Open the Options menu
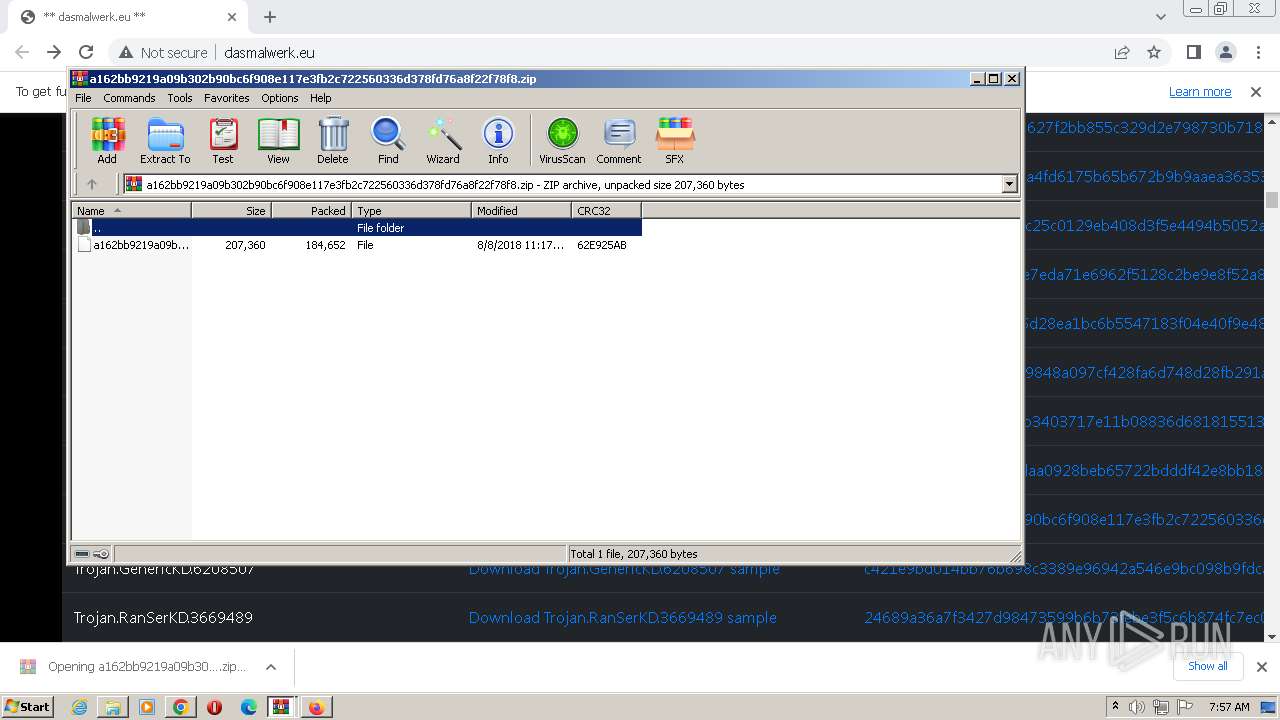Image resolution: width=1280 pixels, height=720 pixels. (x=280, y=98)
